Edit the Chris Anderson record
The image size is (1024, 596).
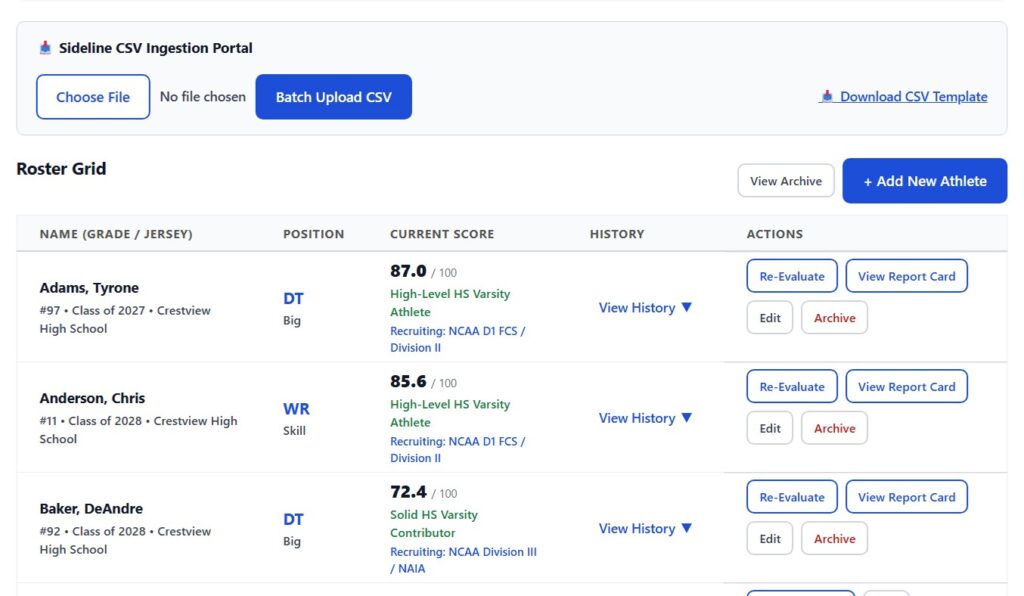coord(769,428)
